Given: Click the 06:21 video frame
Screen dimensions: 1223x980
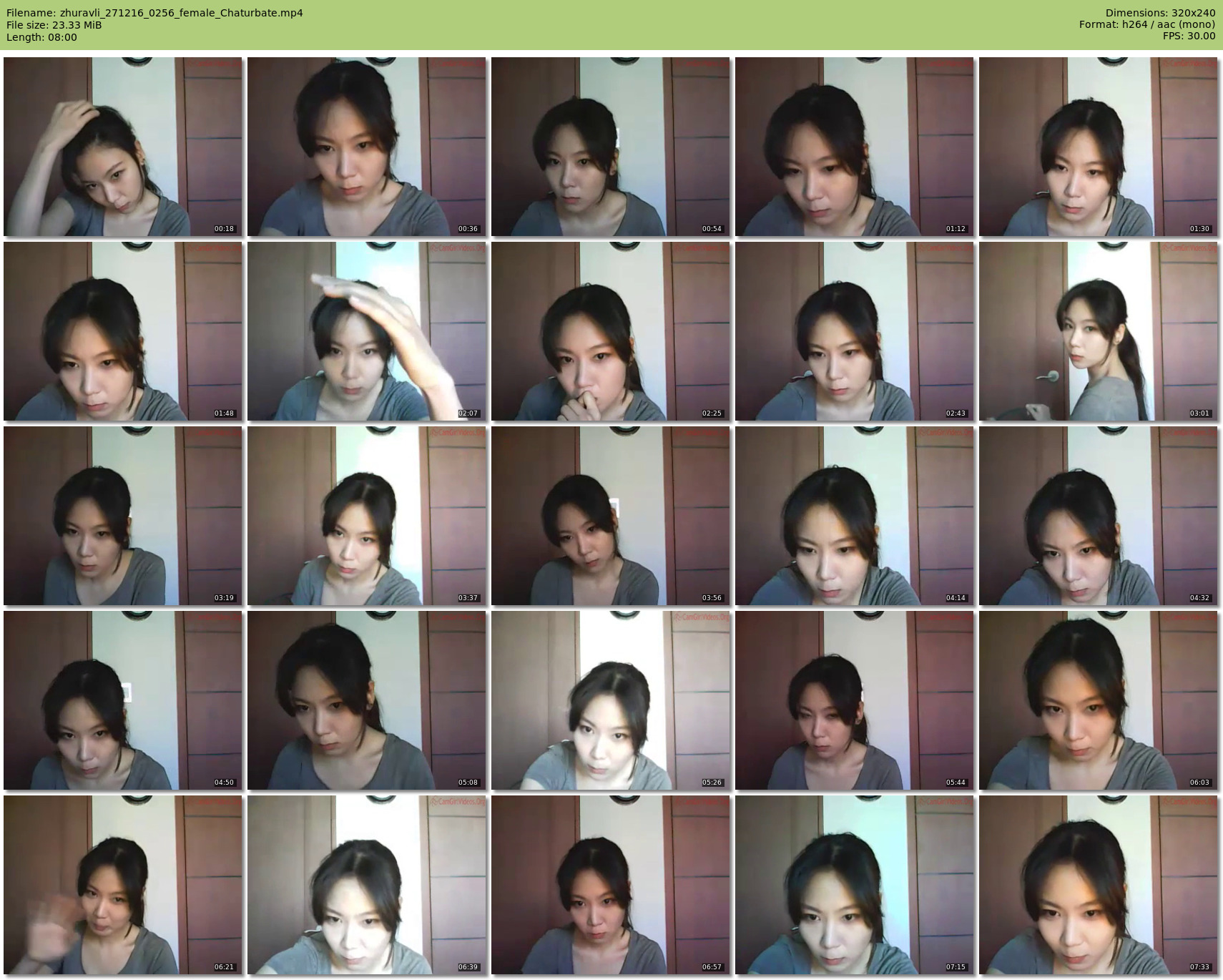Looking at the screenshot, I should click(x=122, y=885).
